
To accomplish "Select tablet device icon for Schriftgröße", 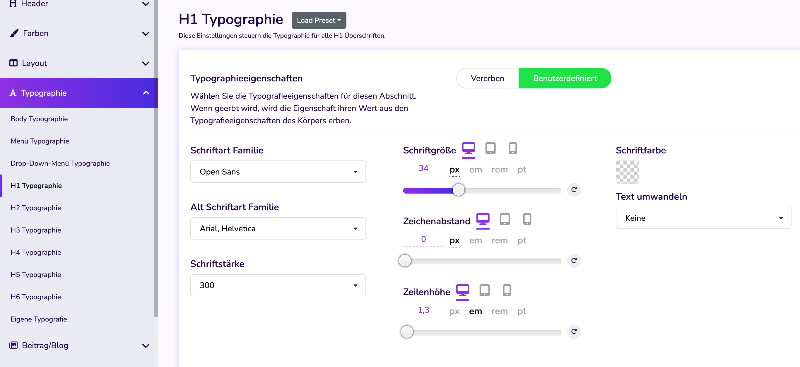I will pos(490,149).
